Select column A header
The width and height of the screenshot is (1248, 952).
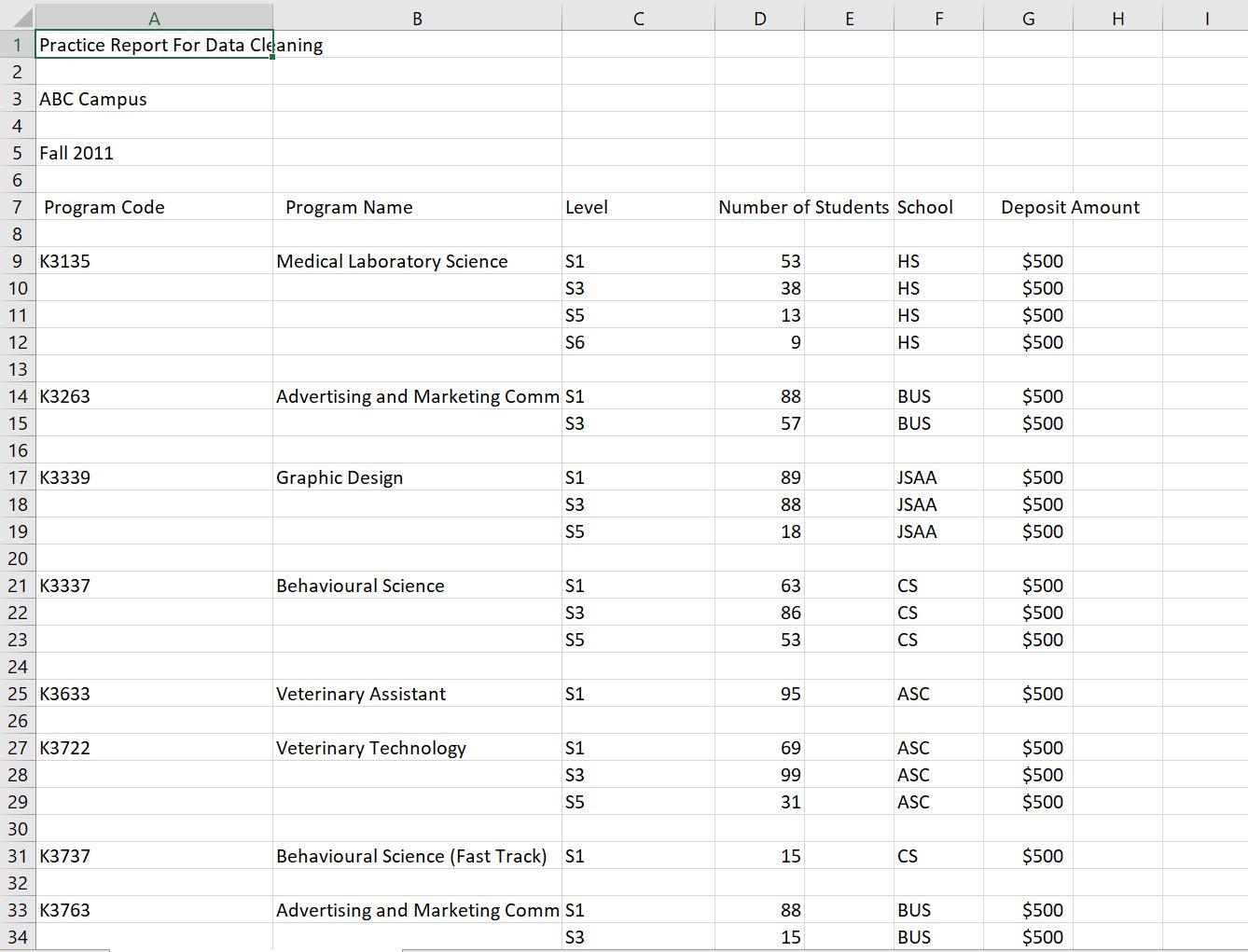pyautogui.click(x=154, y=17)
